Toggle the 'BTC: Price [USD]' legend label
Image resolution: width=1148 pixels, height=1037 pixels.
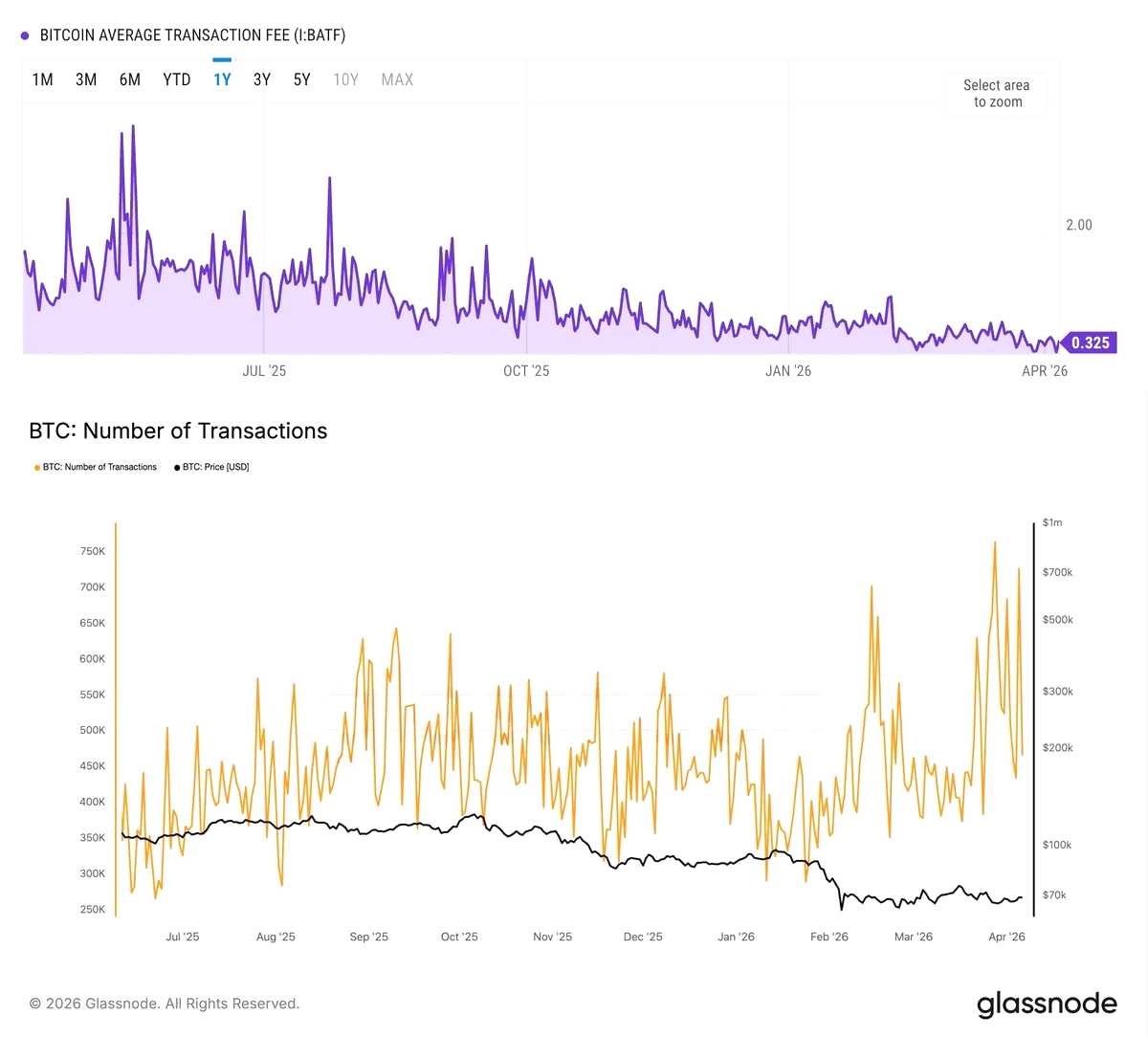point(215,468)
